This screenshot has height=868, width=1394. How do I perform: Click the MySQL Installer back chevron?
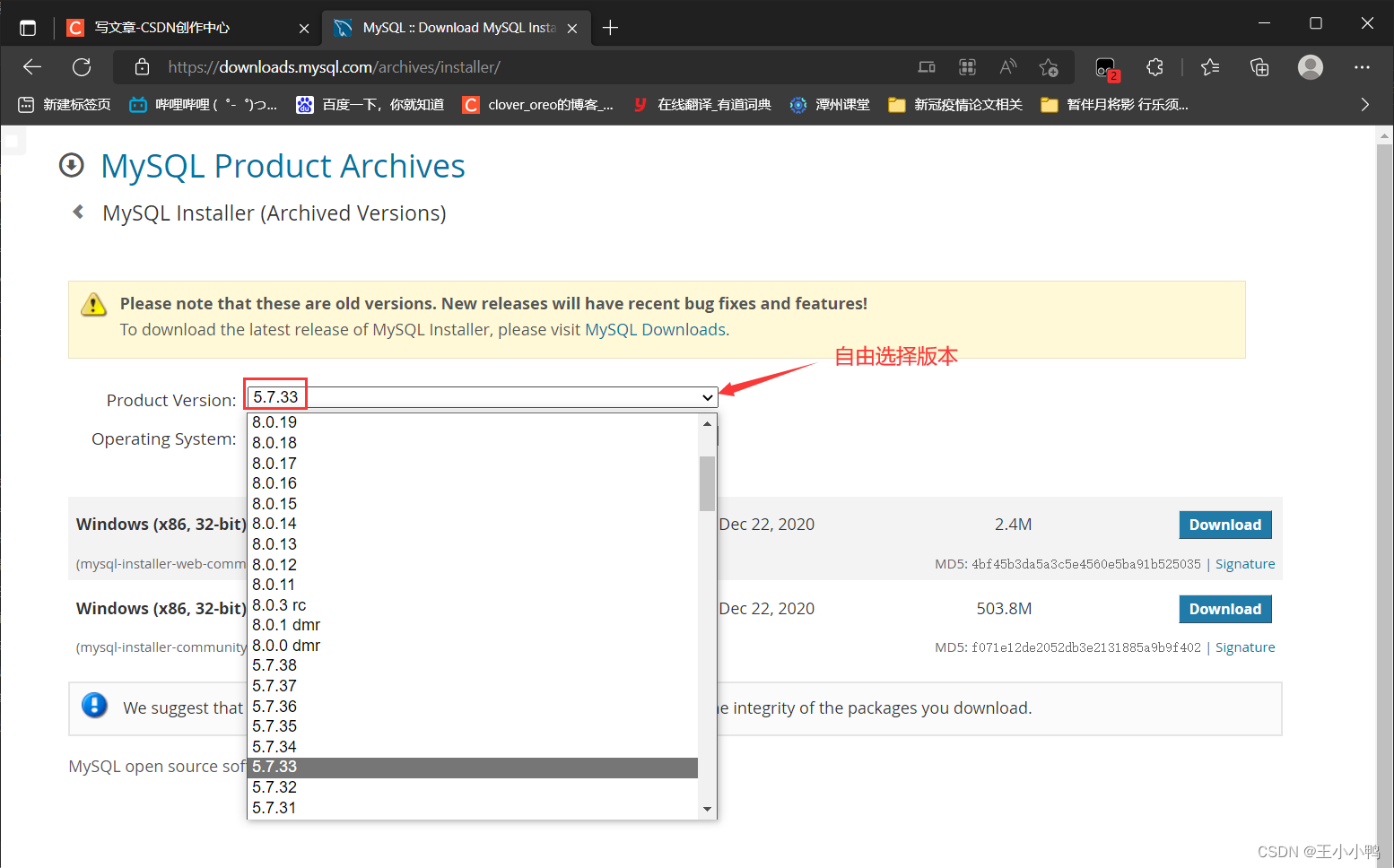[x=79, y=212]
